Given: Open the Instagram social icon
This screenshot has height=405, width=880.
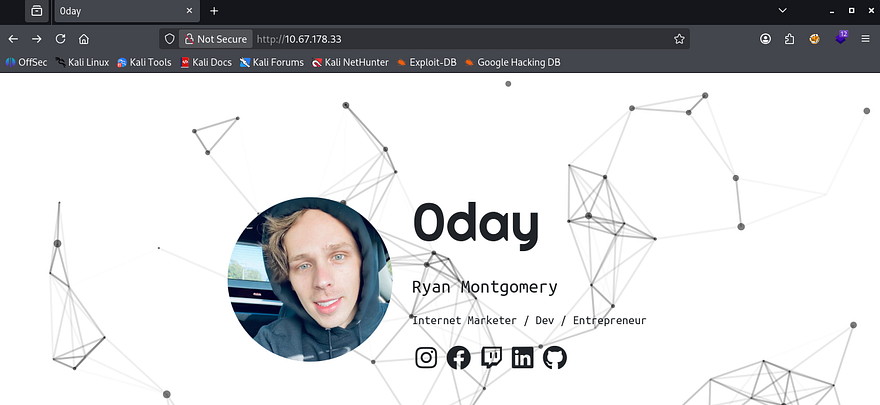Looking at the screenshot, I should click(x=426, y=357).
